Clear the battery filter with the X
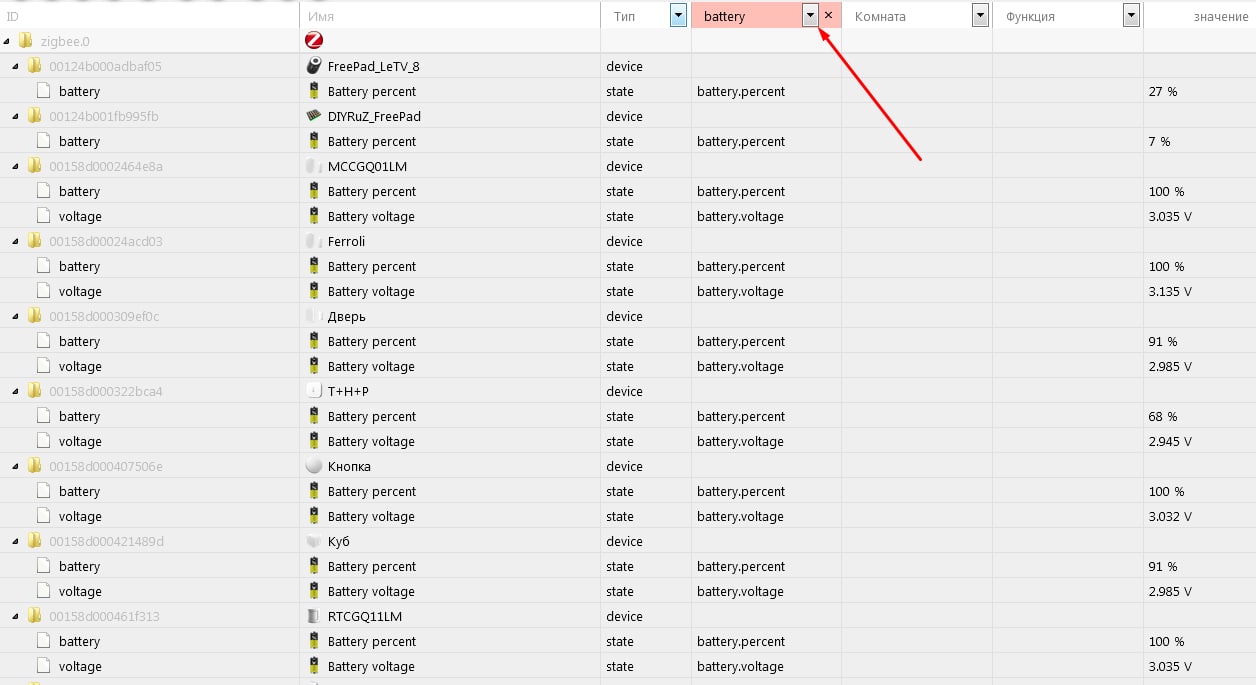 coord(828,15)
